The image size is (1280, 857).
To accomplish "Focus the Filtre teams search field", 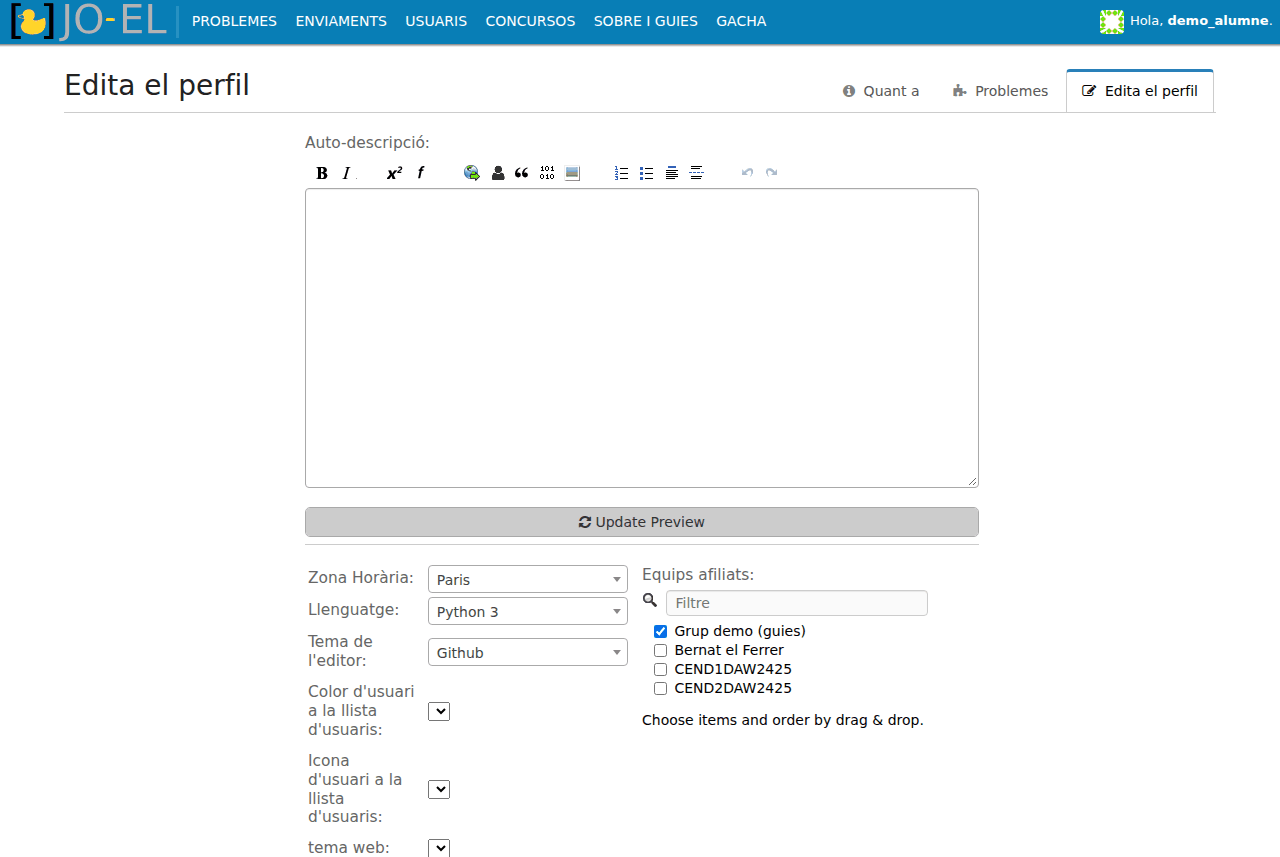I will pyautogui.click(x=797, y=603).
